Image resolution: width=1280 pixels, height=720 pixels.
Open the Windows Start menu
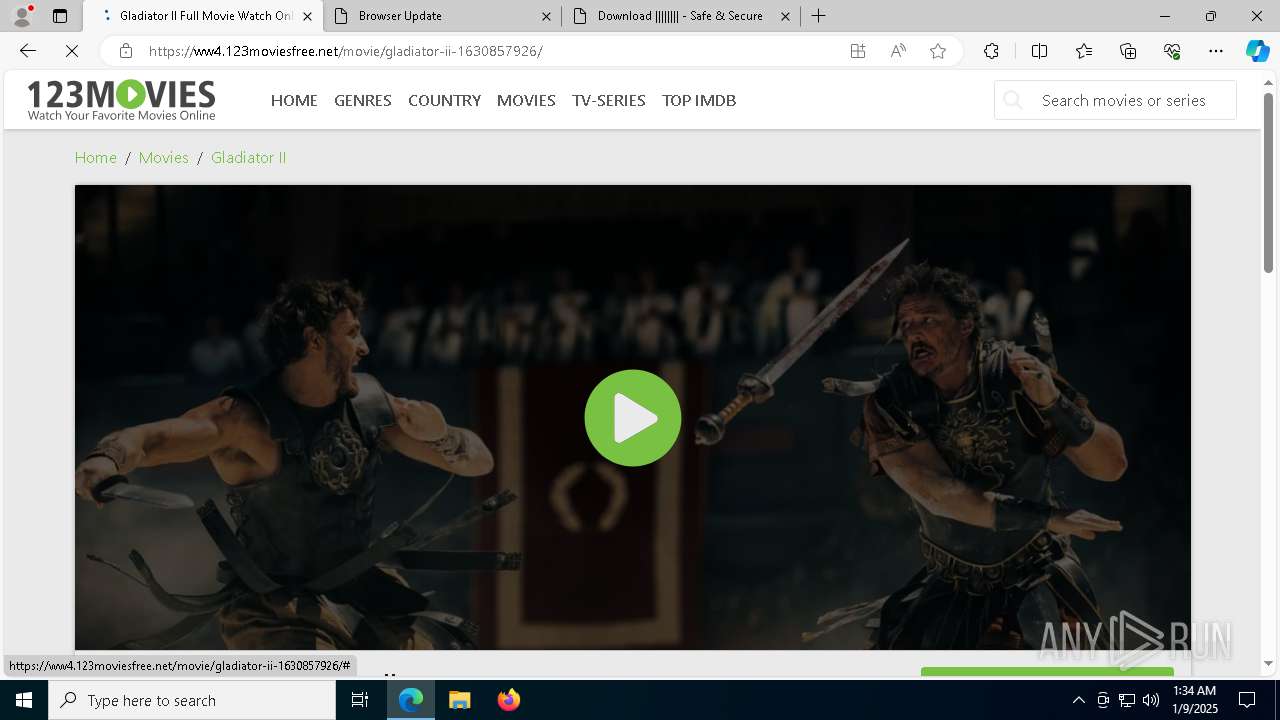[x=24, y=700]
